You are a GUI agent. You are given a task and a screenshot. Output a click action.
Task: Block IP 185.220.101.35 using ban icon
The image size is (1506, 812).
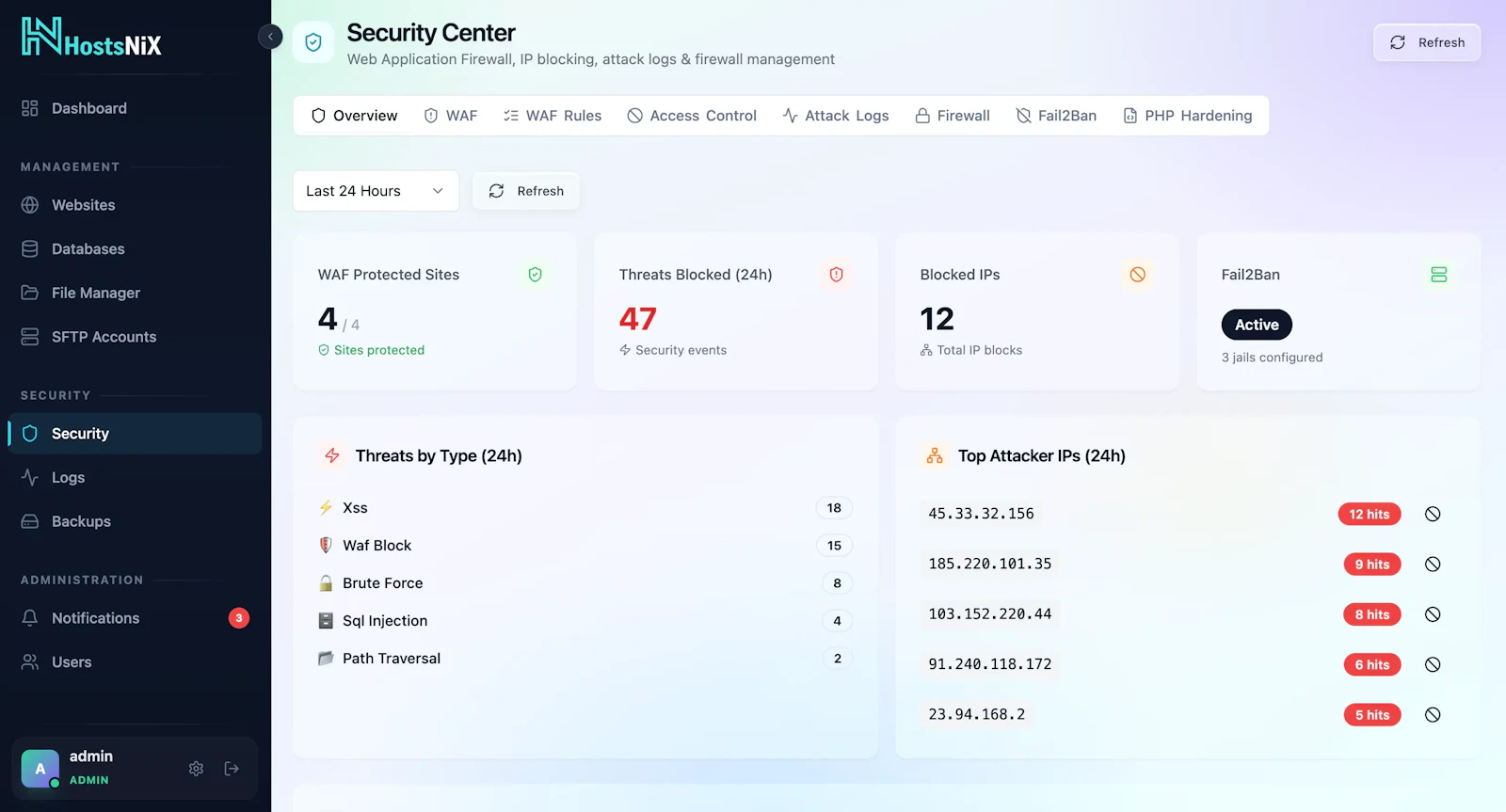click(x=1433, y=565)
